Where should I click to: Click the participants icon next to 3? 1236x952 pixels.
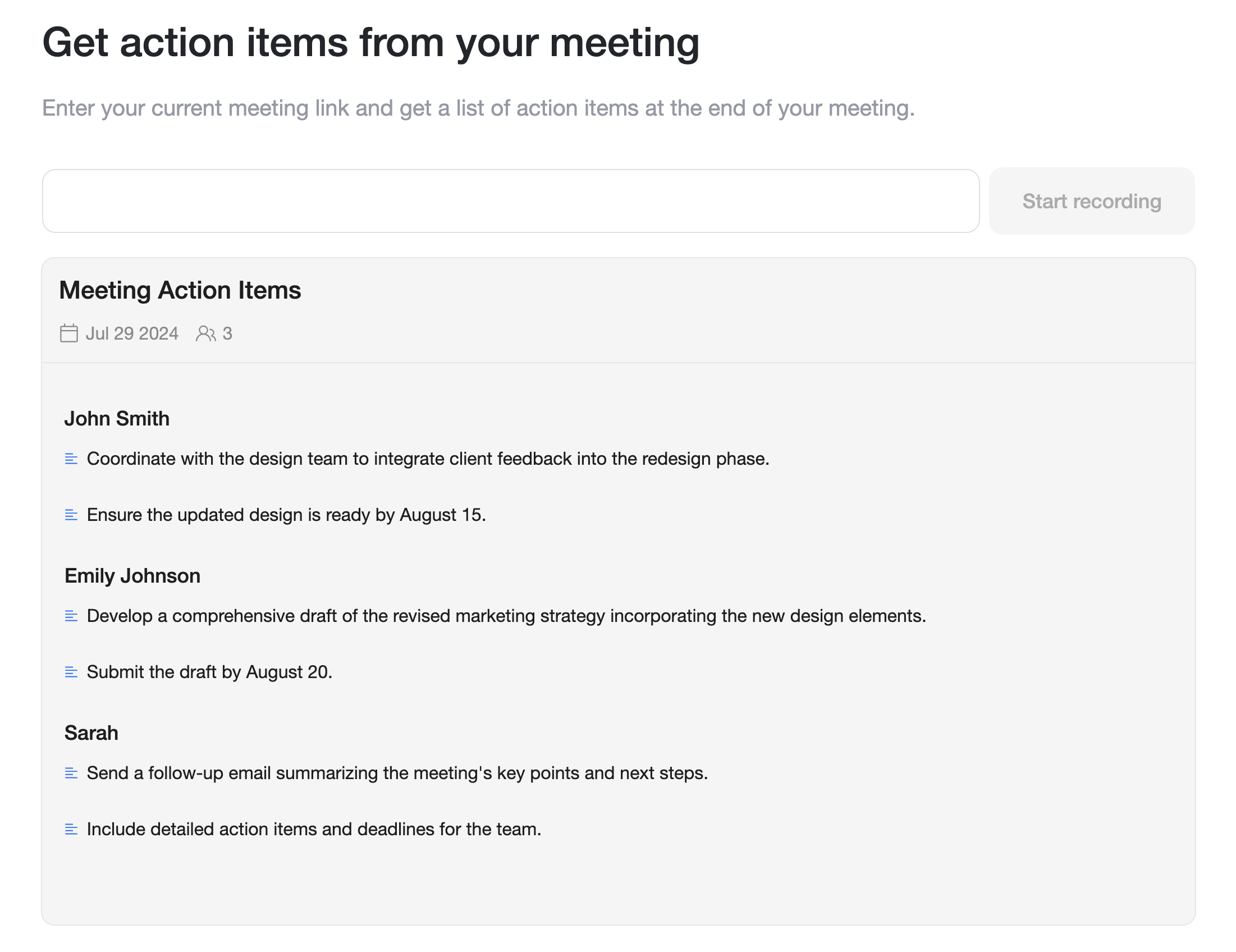(x=205, y=333)
